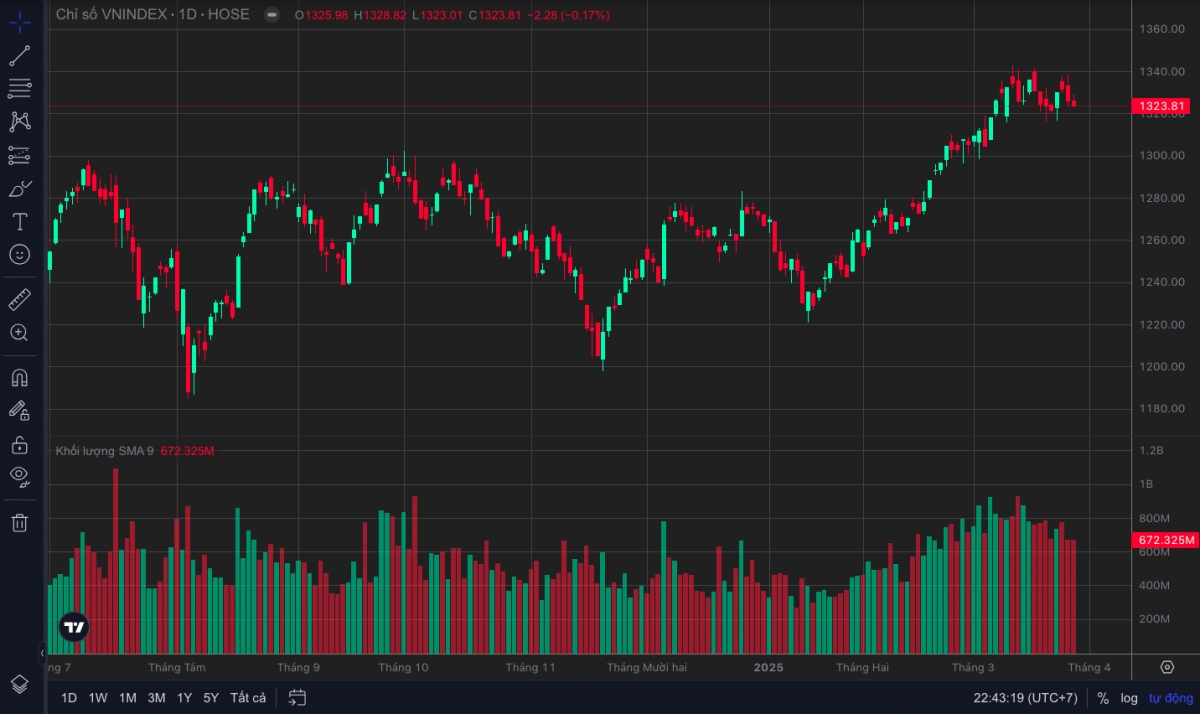Click the closing value C1323.81
The height and width of the screenshot is (714, 1200).
coord(496,15)
